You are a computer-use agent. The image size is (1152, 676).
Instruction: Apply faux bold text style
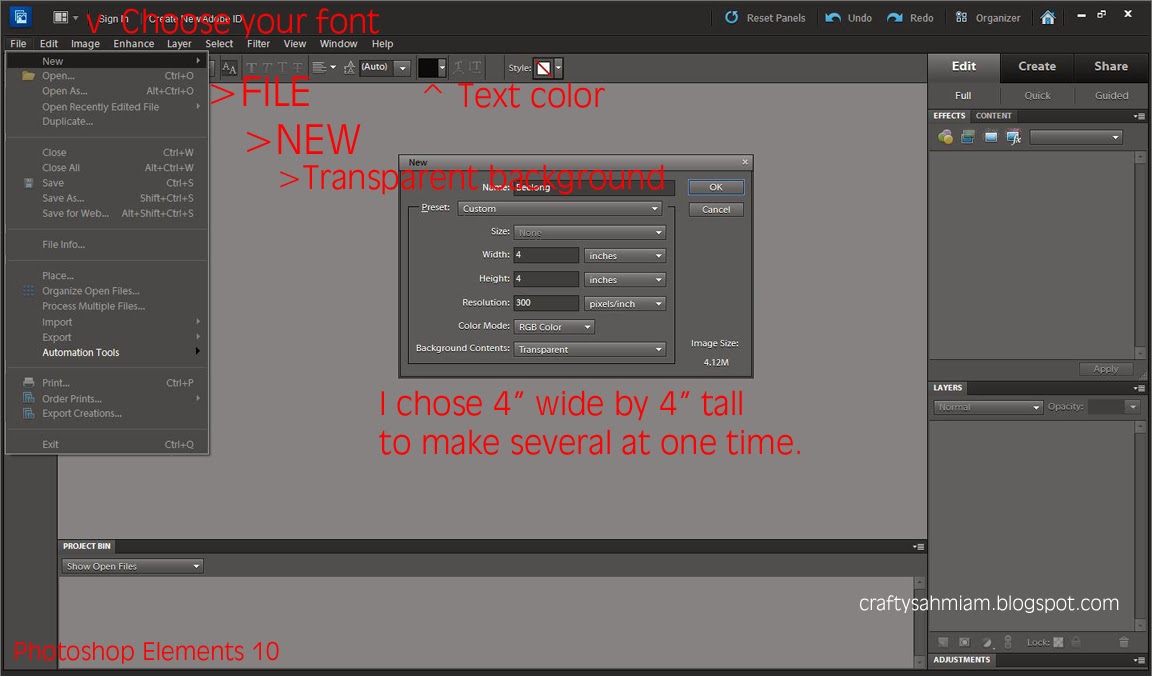(252, 68)
